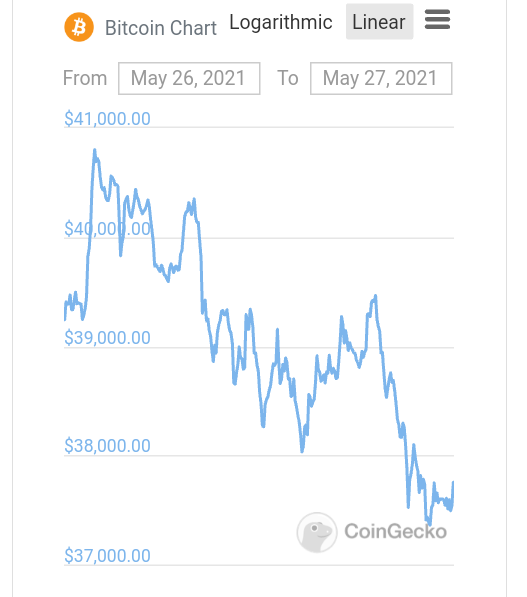527x597 pixels.
Task: Click the highest peak of the price line
Action: tap(94, 150)
